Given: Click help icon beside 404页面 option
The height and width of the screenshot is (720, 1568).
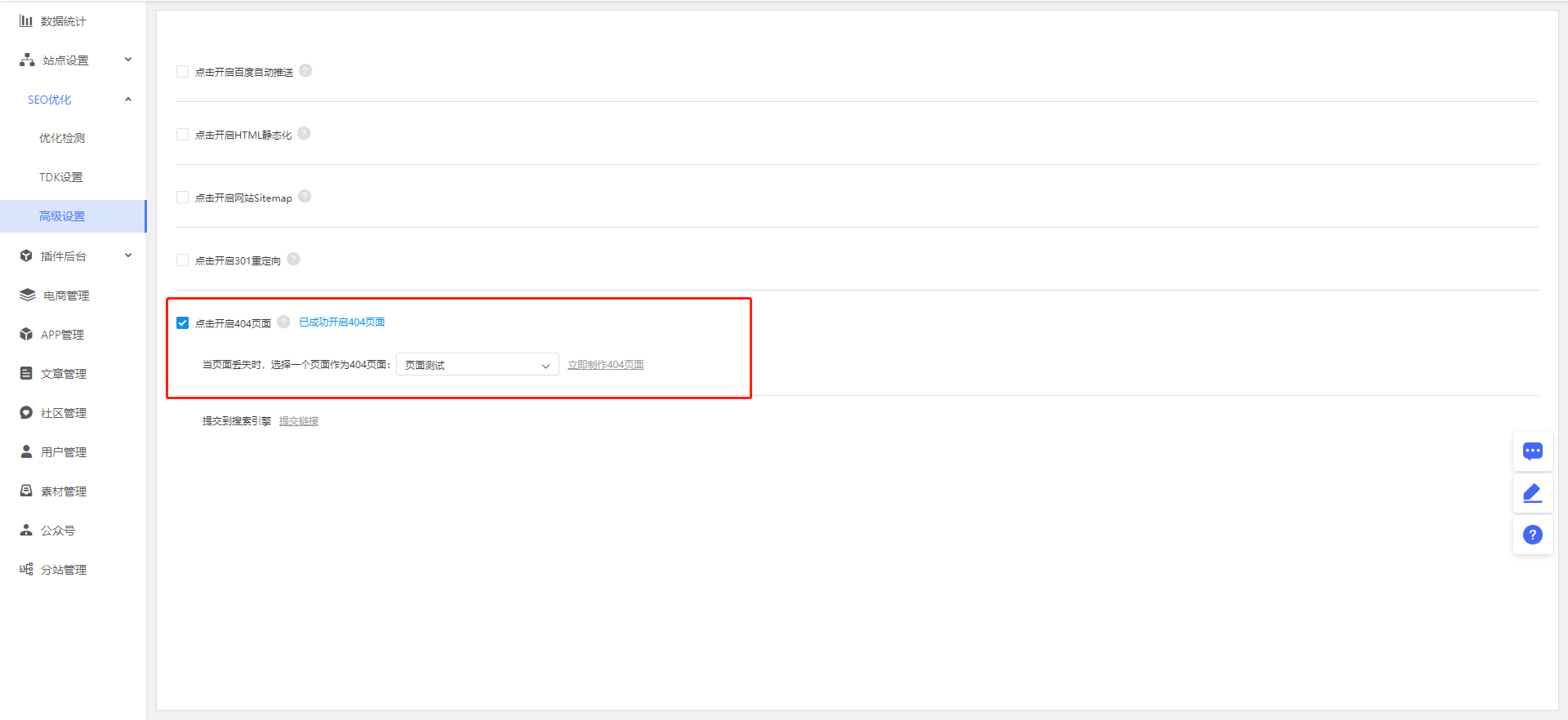Looking at the screenshot, I should point(283,322).
